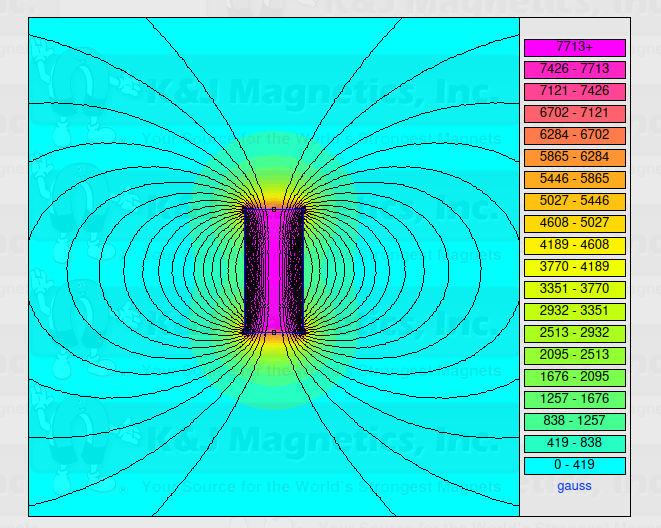Choose the 419 - 838 legend swatch
This screenshot has width=661, height=528.
pos(575,443)
